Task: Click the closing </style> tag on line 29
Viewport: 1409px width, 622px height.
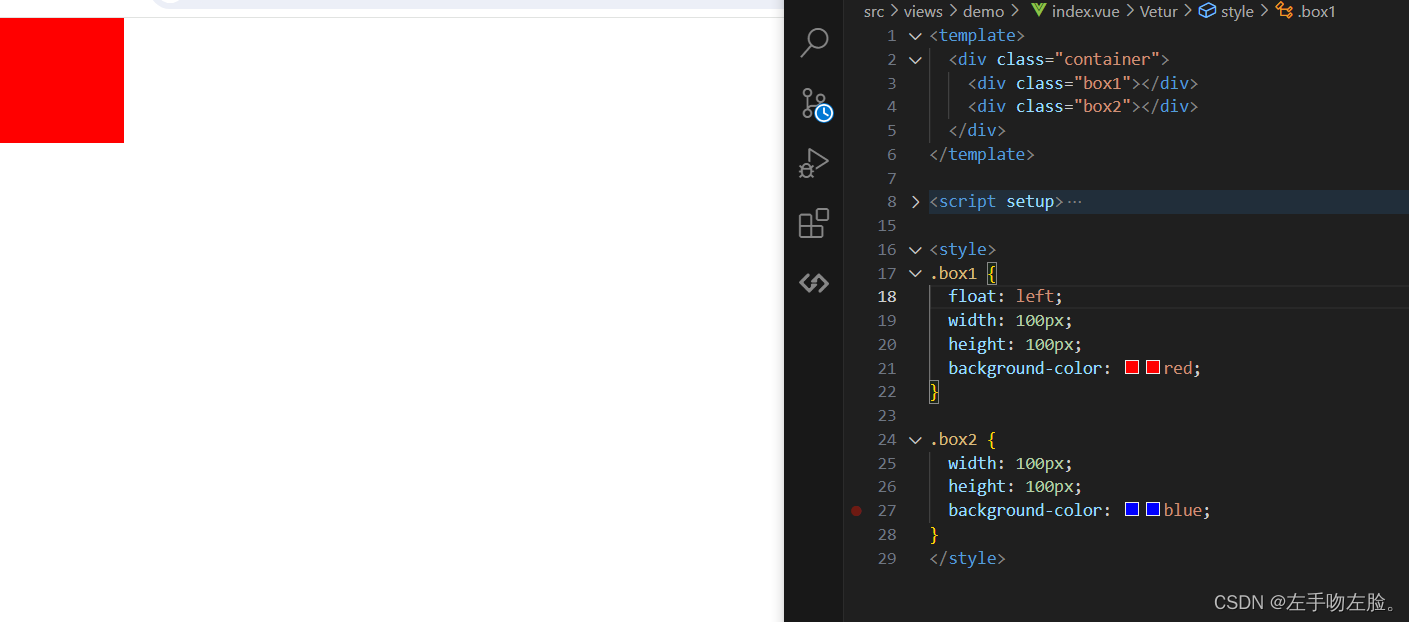Action: click(967, 559)
